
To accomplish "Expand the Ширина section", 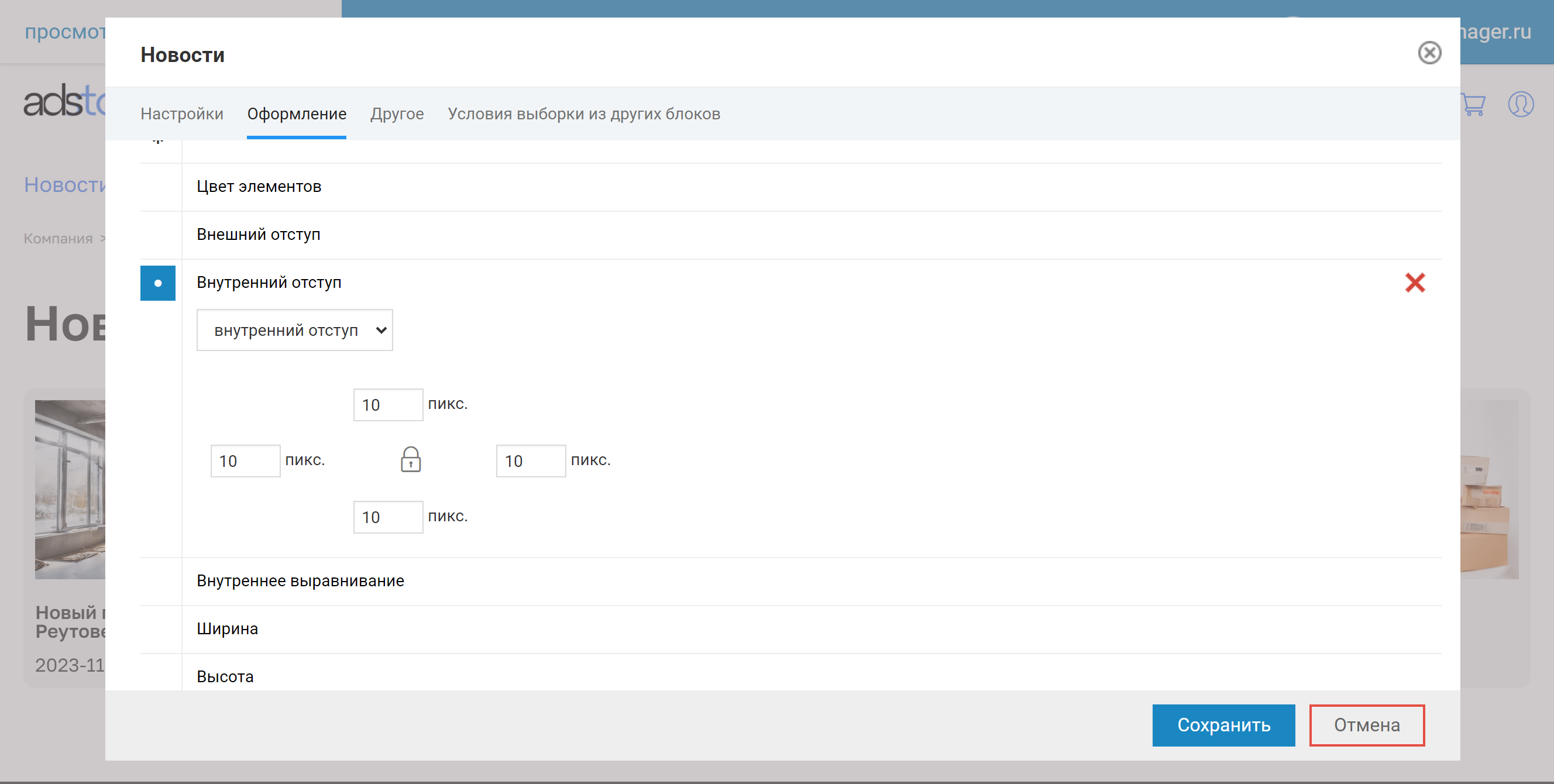I will tap(812, 630).
